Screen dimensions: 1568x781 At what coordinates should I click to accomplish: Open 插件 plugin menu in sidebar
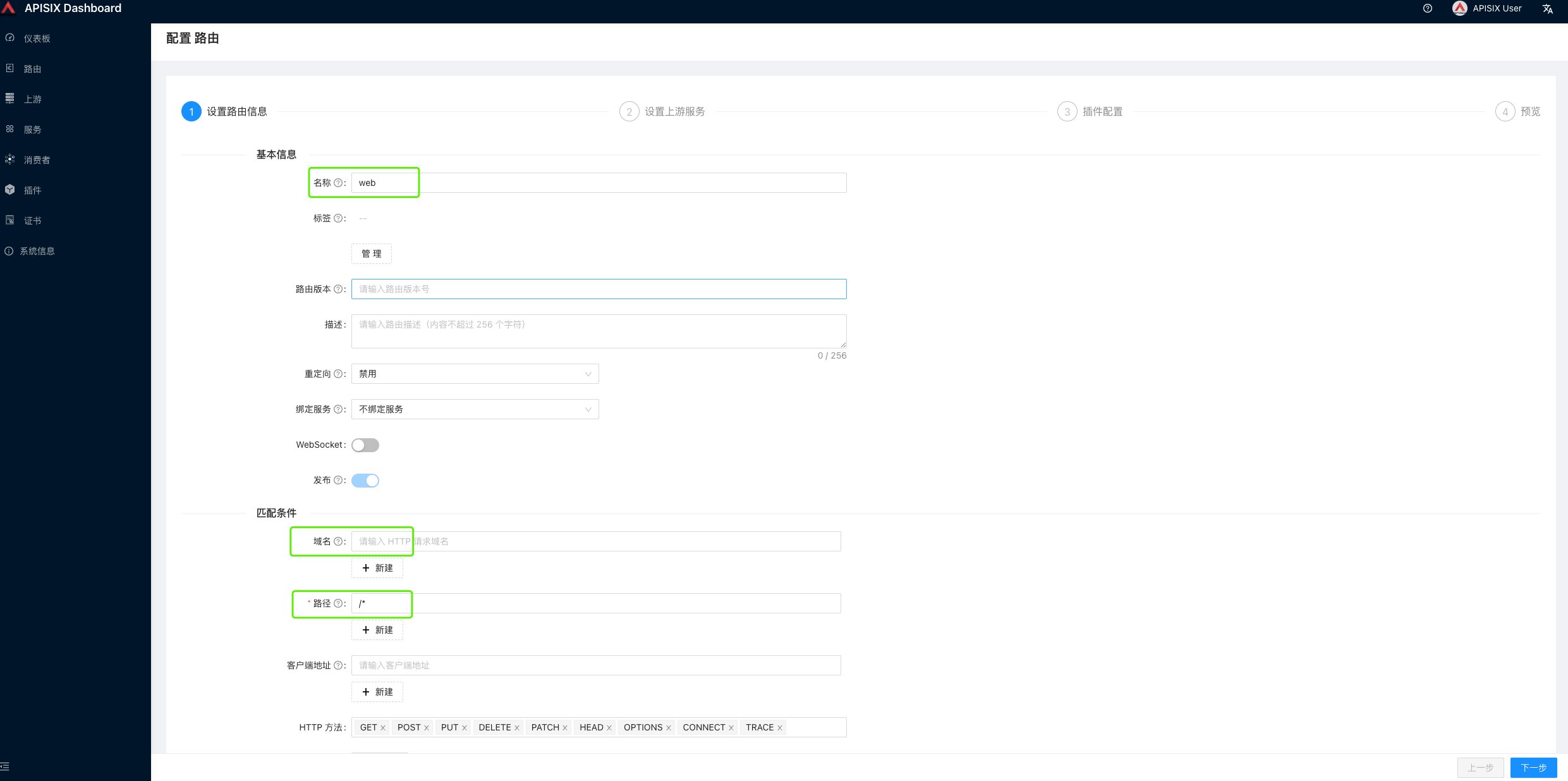32,190
